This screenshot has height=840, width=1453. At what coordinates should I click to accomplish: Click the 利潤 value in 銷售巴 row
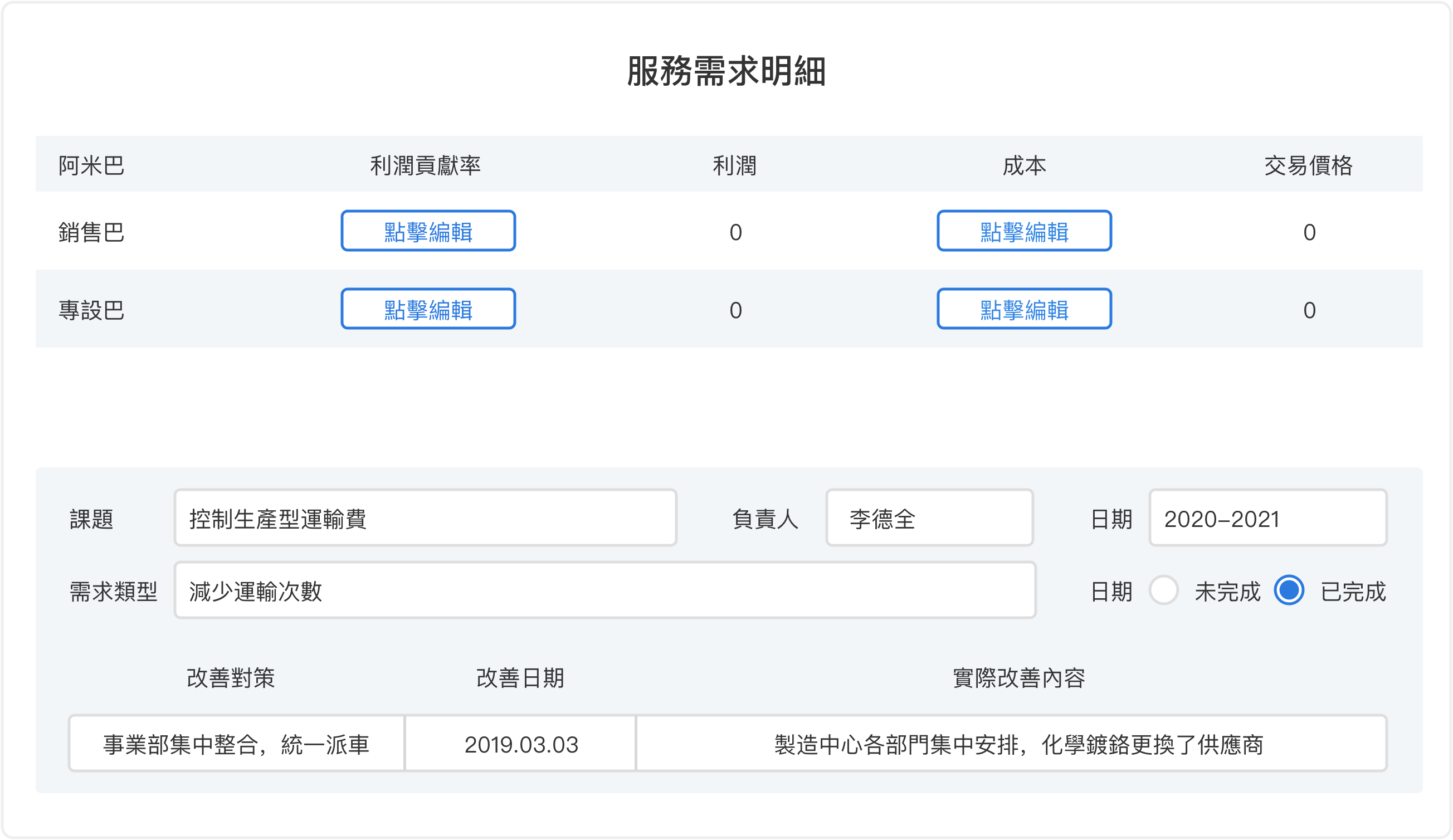coord(735,232)
